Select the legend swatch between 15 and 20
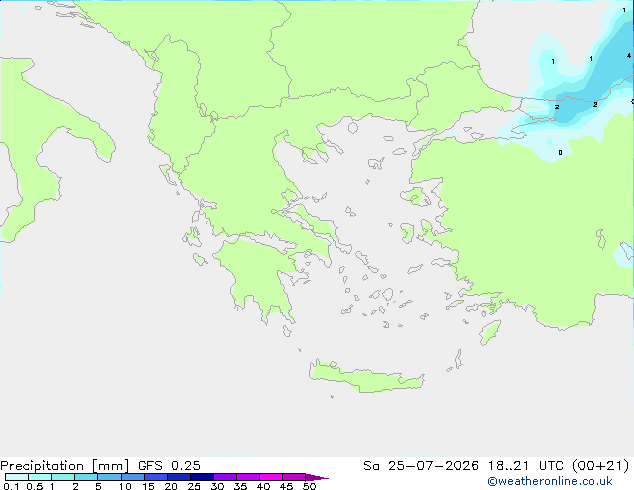This screenshot has width=634, height=490. point(155,477)
